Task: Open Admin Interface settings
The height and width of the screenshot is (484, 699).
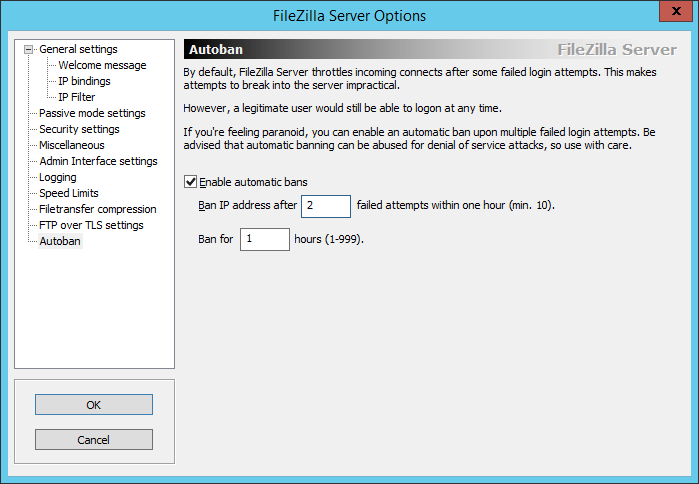Action: [x=98, y=161]
